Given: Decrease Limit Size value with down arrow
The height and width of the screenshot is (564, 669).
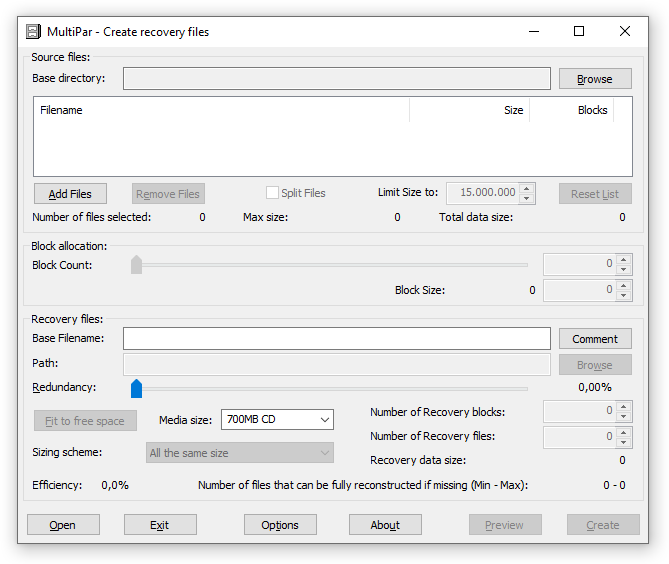Looking at the screenshot, I should pos(527,198).
